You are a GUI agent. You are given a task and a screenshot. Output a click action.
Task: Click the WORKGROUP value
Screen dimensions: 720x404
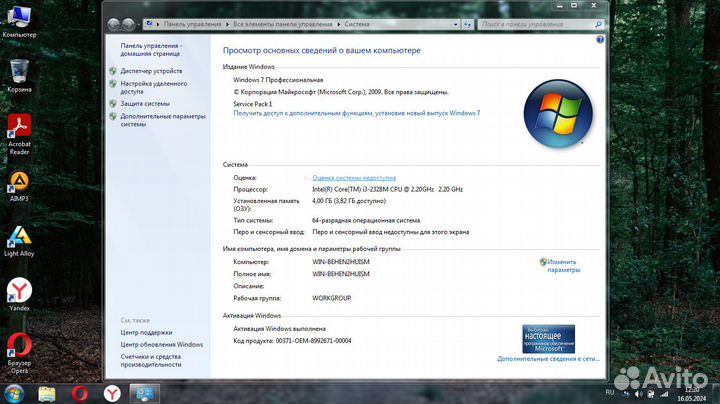click(x=332, y=298)
